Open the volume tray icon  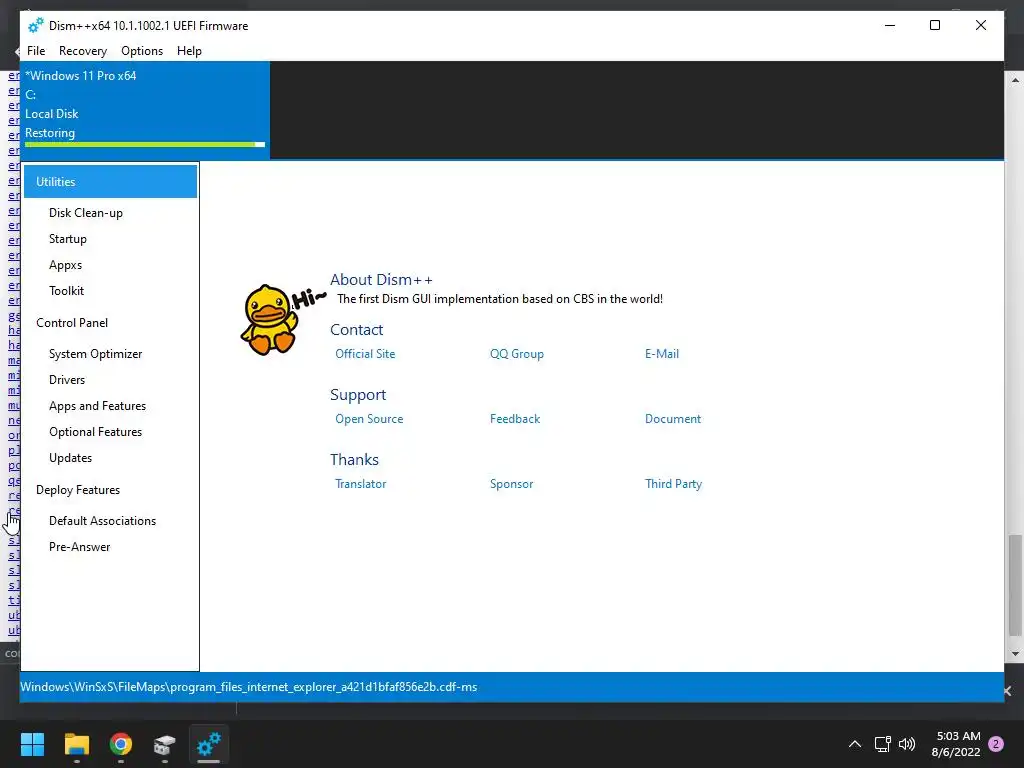906,744
